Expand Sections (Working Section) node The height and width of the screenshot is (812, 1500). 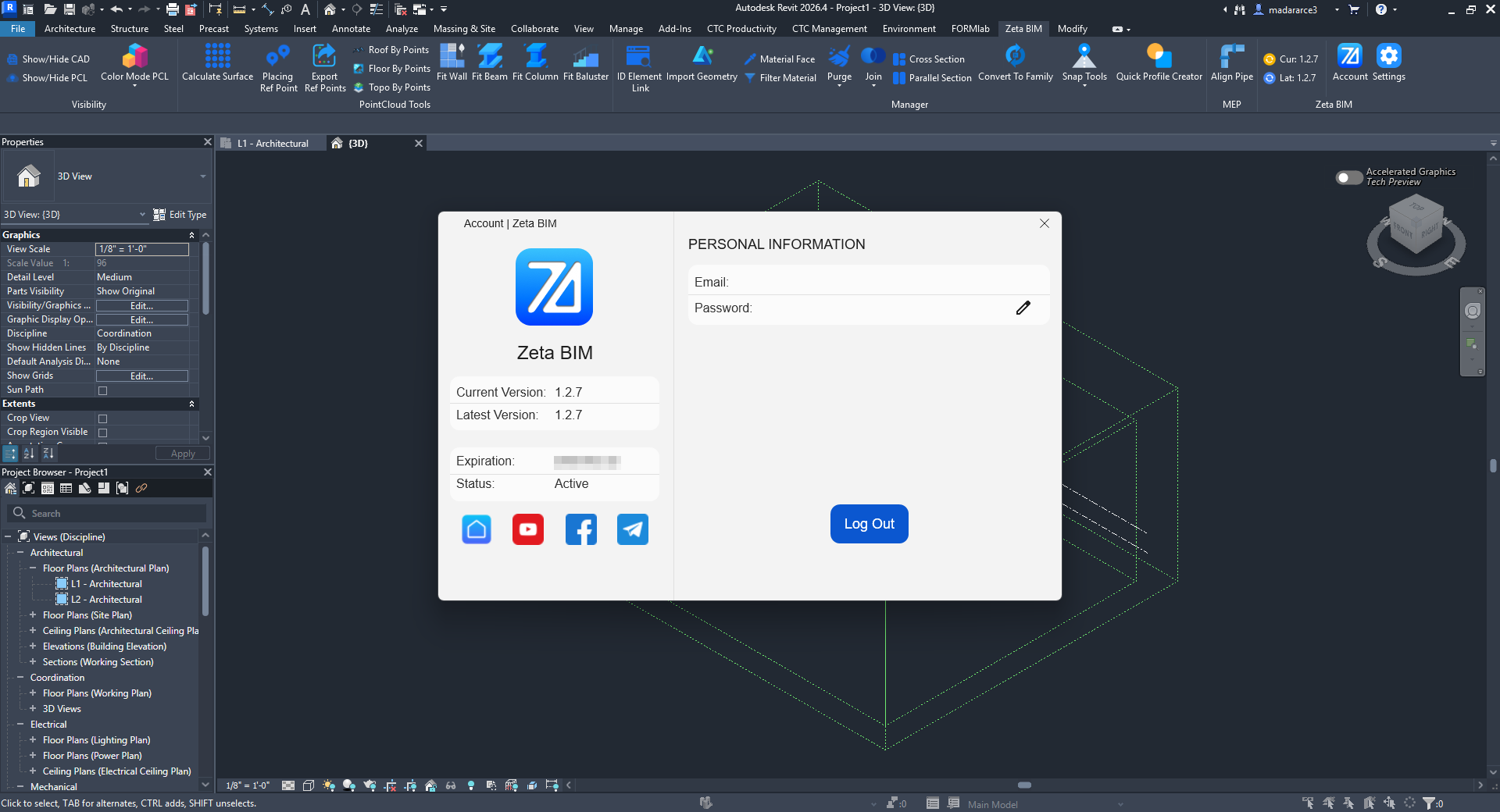33,662
